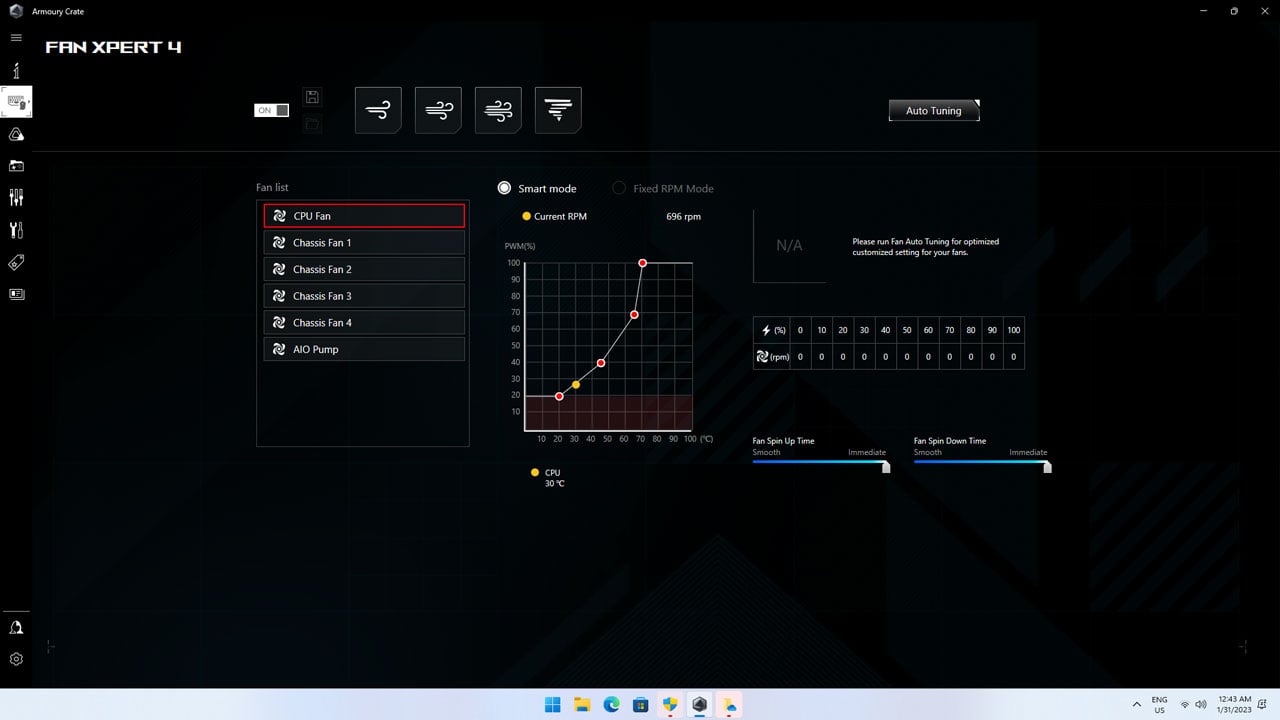Select the Standard fan preset (two winds)

438,110
